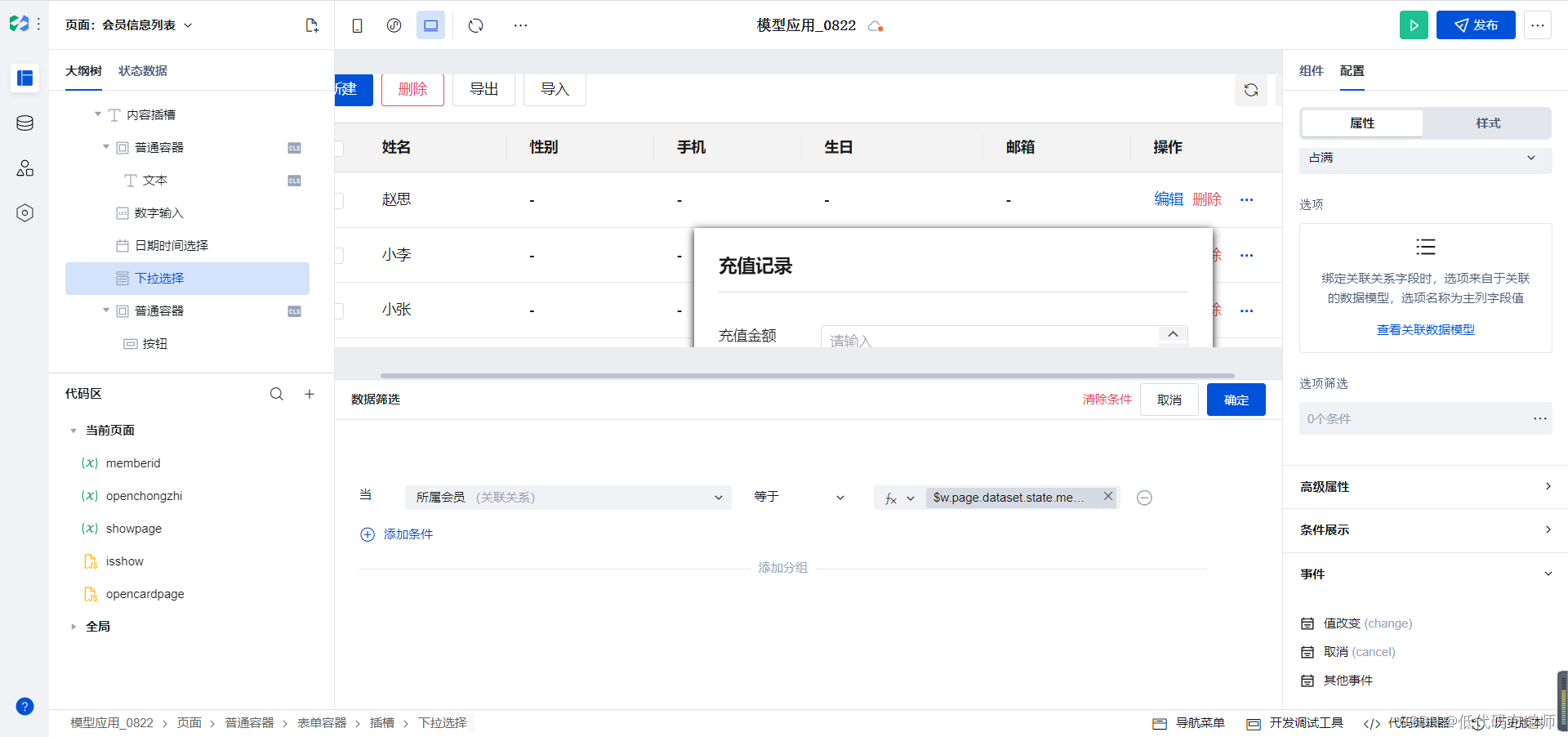Image resolution: width=1568 pixels, height=737 pixels.
Task: Collapse the first 普通容器 tree node
Action: (x=106, y=147)
